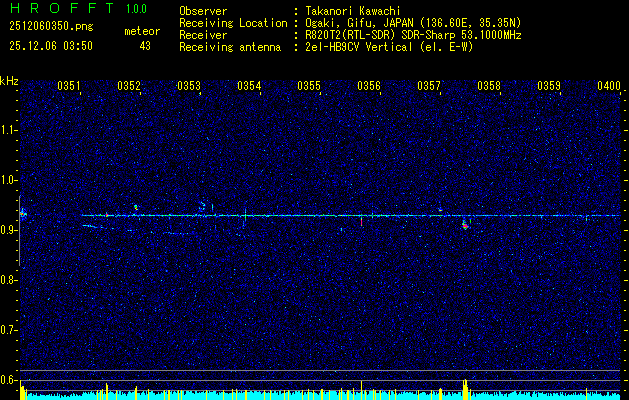The width and height of the screenshot is (629, 400).
Task: Click the 0400 end time label
Action: 609,85
